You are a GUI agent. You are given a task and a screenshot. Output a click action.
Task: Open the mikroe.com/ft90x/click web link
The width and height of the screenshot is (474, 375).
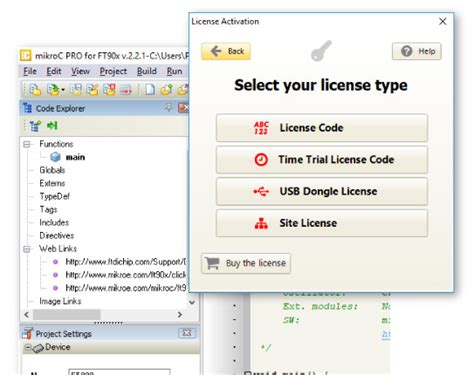coord(126,275)
